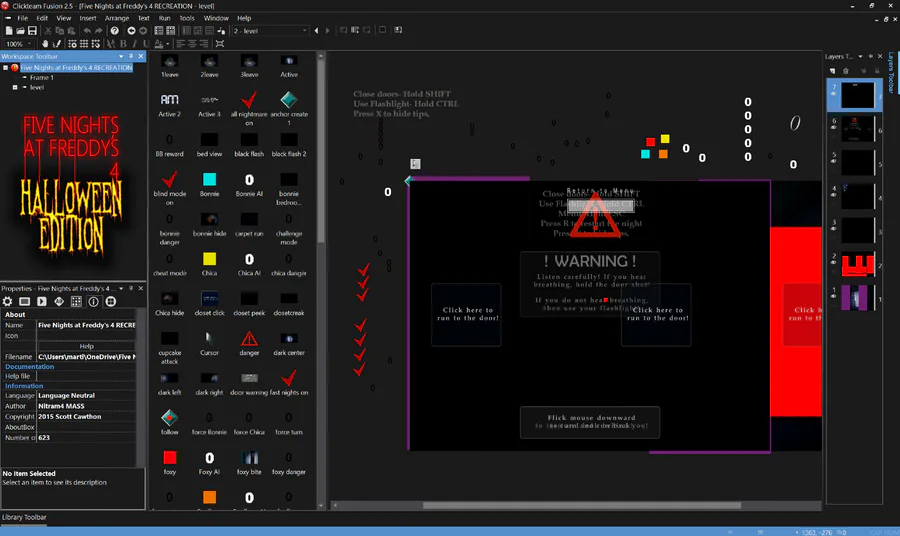The image size is (900, 536).
Task: Select layer 2 thumbnail with red shapes
Action: click(858, 265)
